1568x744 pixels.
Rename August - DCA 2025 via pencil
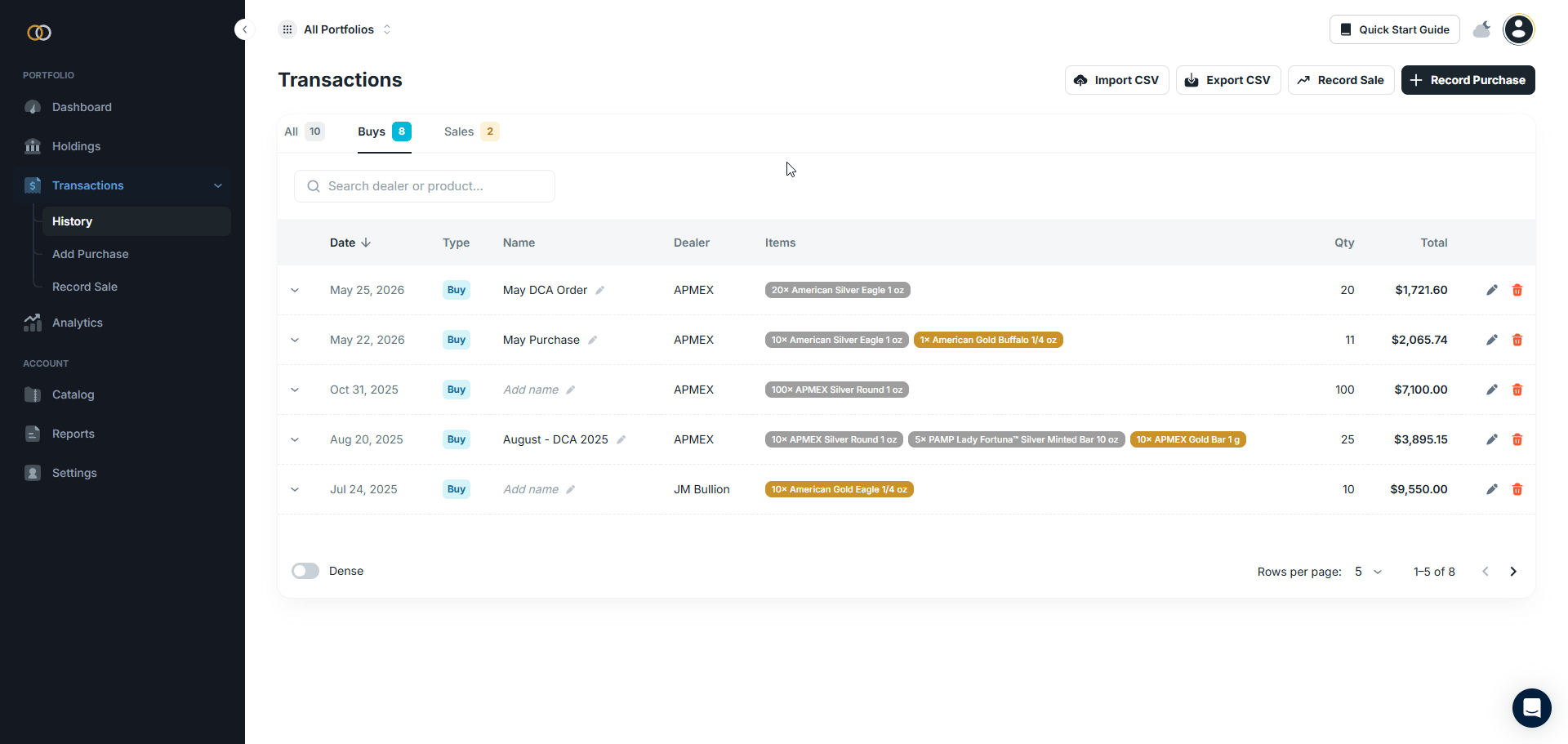point(621,439)
